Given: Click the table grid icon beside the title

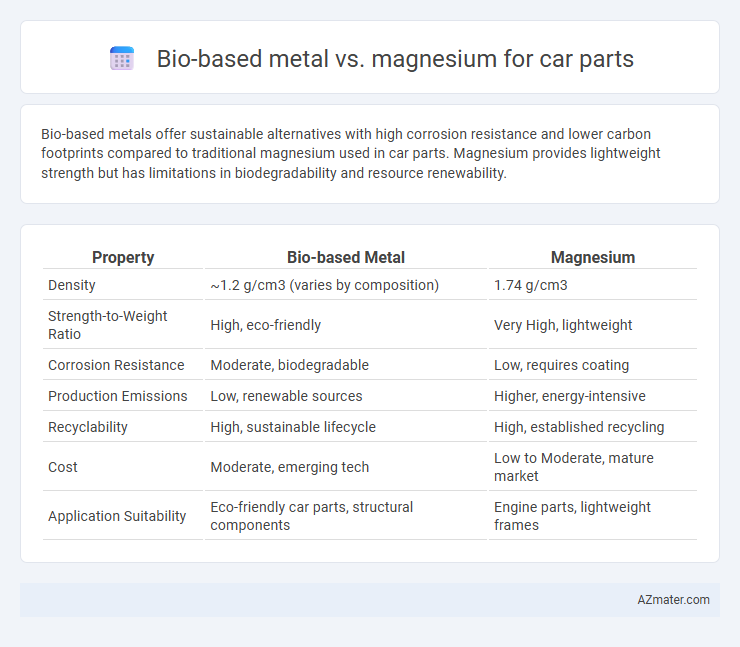Looking at the screenshot, I should click(x=122, y=59).
